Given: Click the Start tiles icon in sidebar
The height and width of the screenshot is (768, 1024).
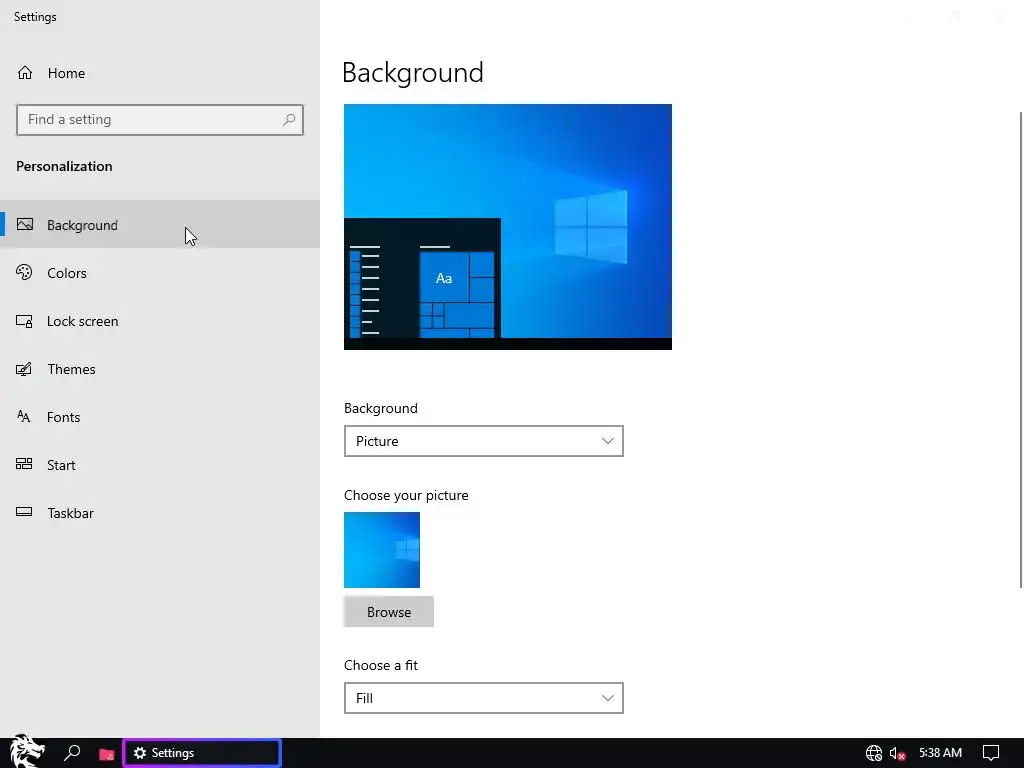Looking at the screenshot, I should [24, 464].
